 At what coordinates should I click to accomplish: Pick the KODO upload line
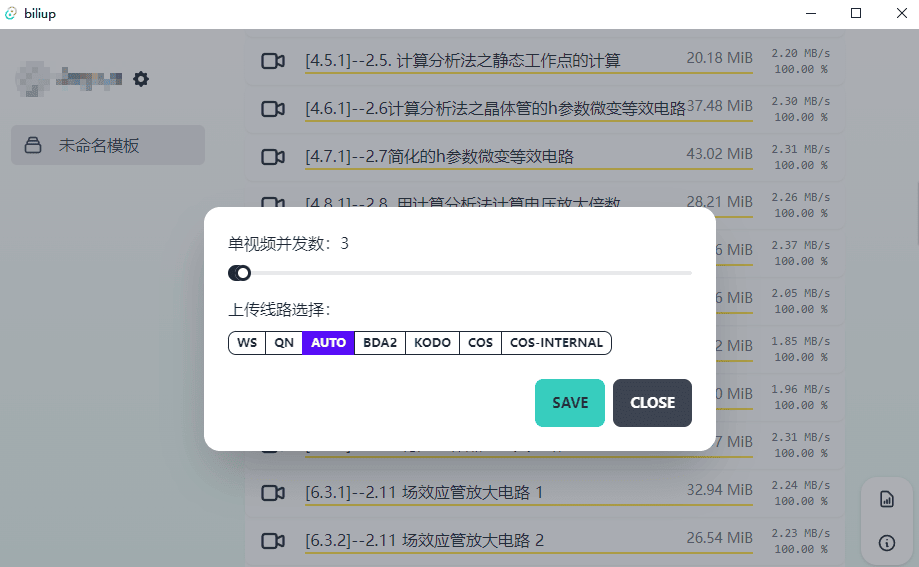click(433, 343)
